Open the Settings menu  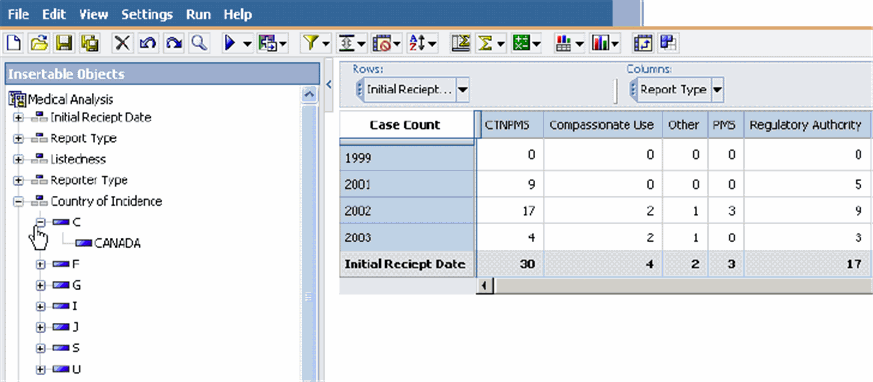[147, 14]
